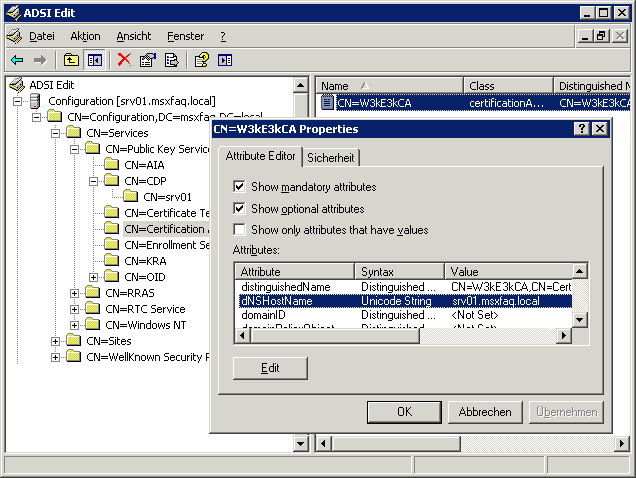Expand the CN=RRAS node
This screenshot has width=636, height=478.
(x=74, y=293)
